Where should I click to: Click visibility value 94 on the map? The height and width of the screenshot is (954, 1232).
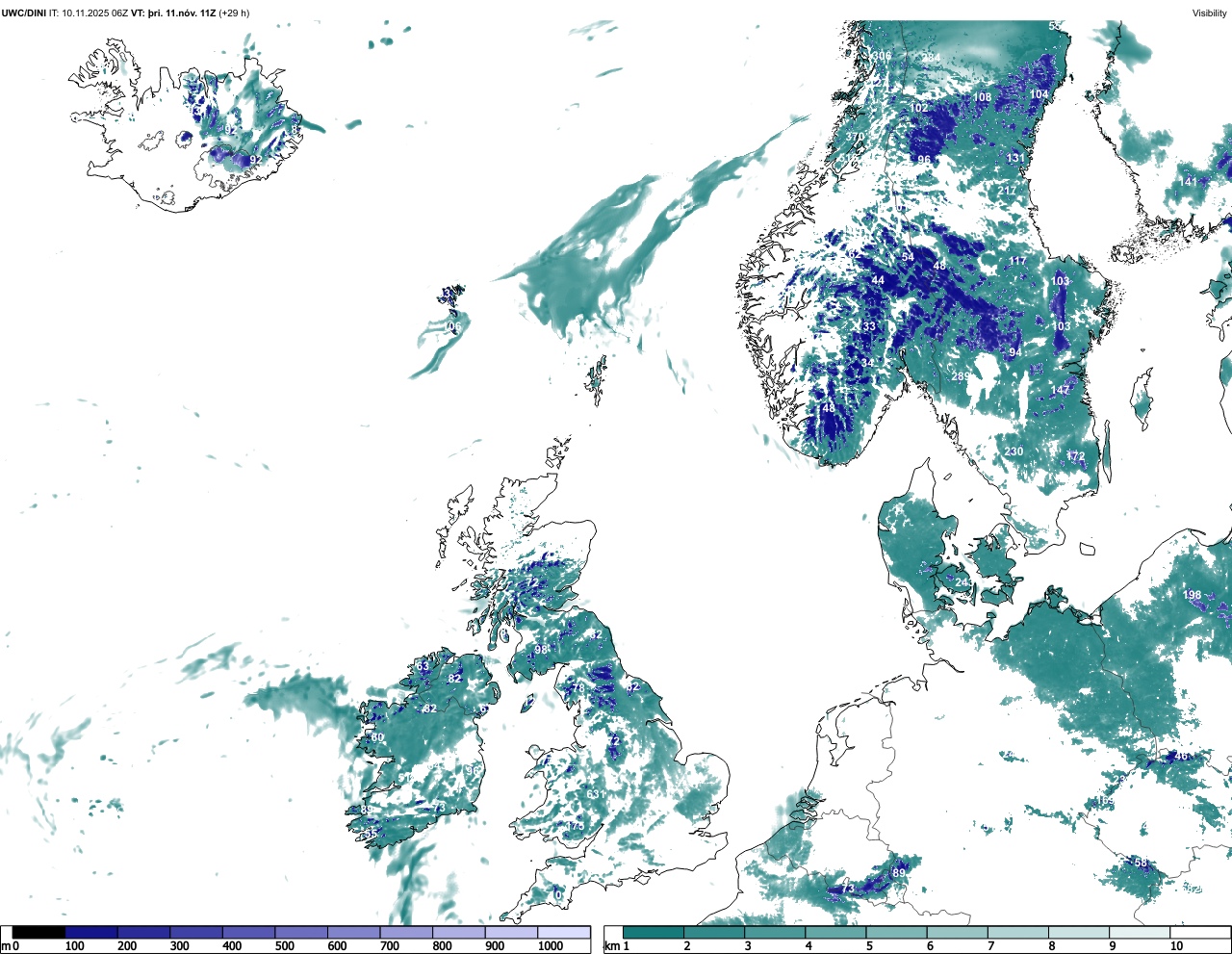click(x=1015, y=353)
